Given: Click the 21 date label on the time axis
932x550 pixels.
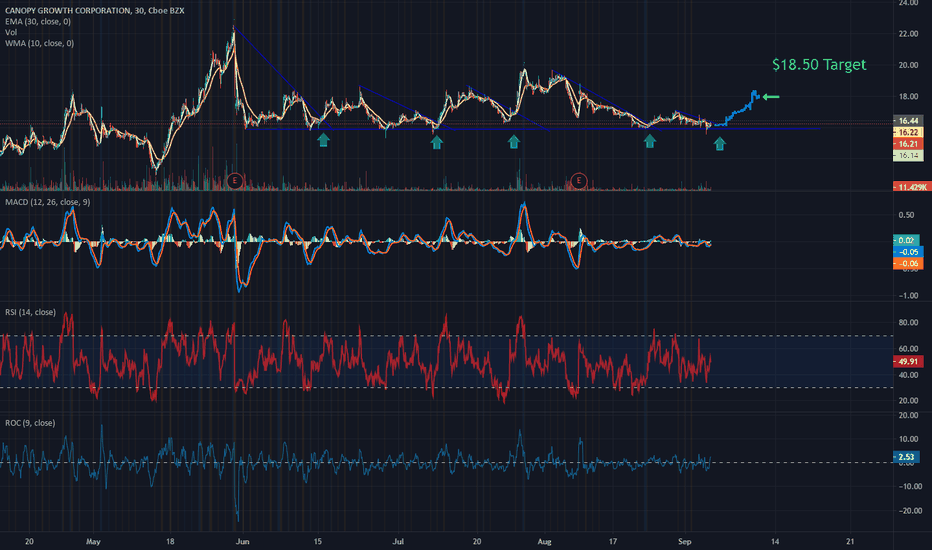Looking at the screenshot, I should 850,542.
